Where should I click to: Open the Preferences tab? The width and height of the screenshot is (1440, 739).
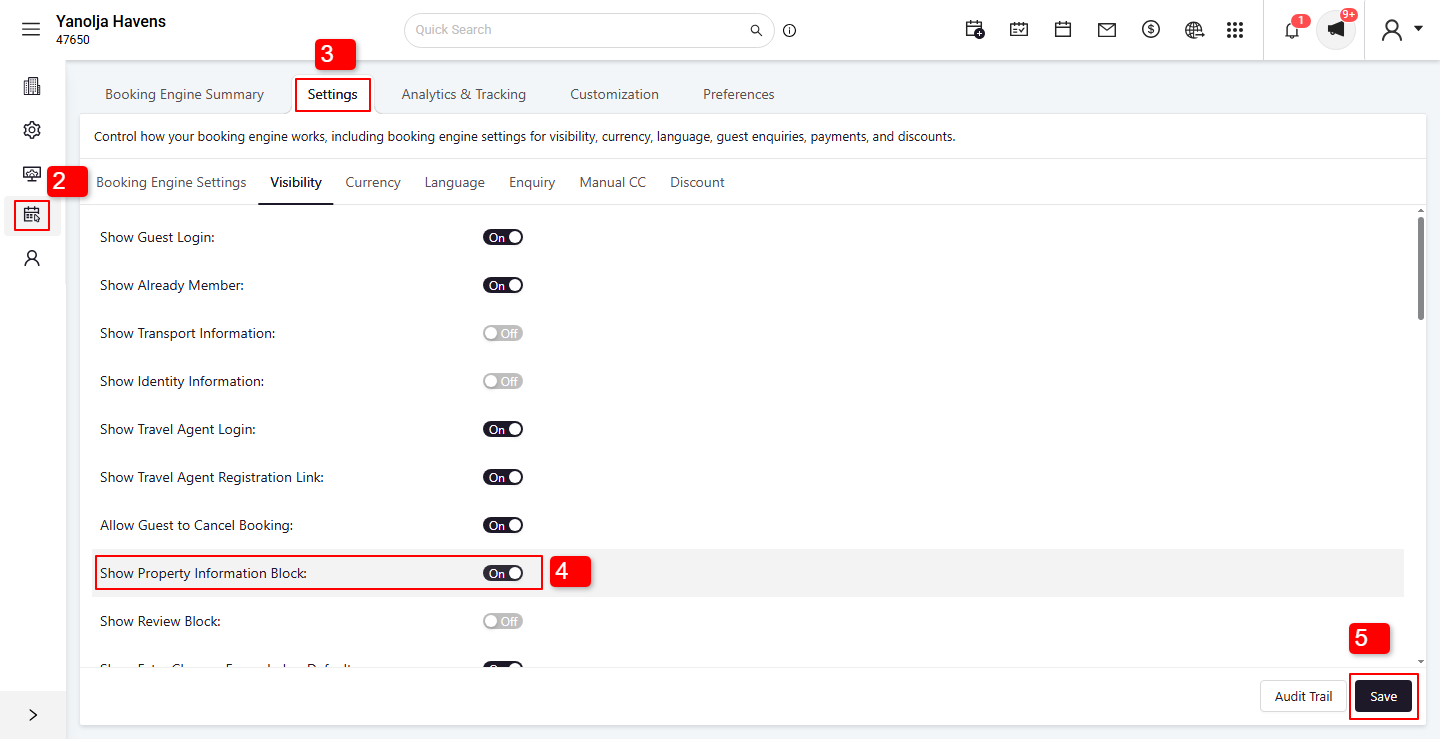(x=738, y=94)
